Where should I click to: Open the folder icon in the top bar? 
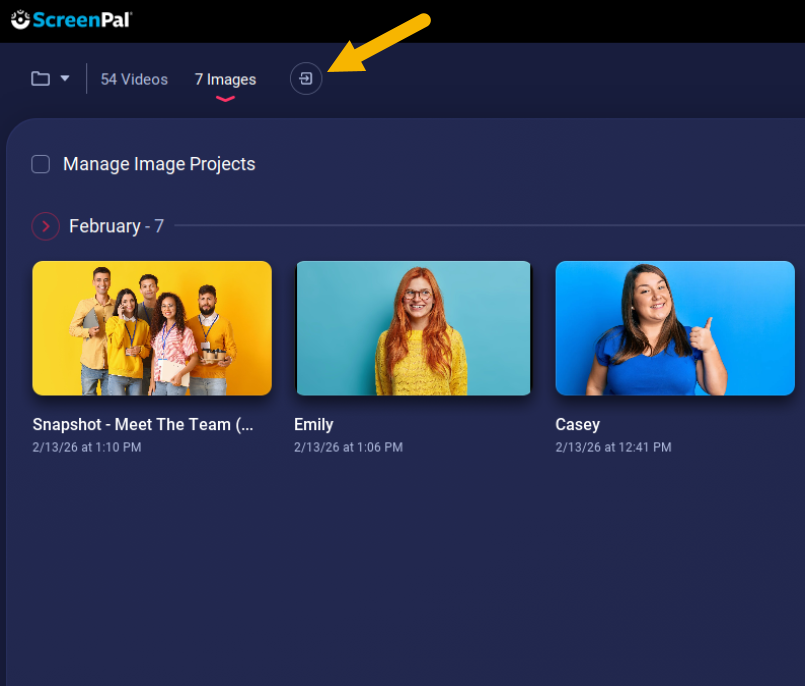click(x=41, y=79)
